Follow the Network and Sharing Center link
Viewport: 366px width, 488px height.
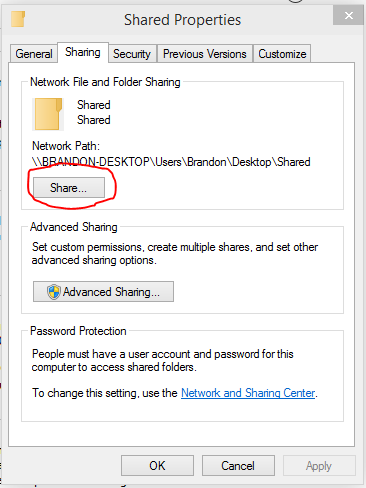248,393
